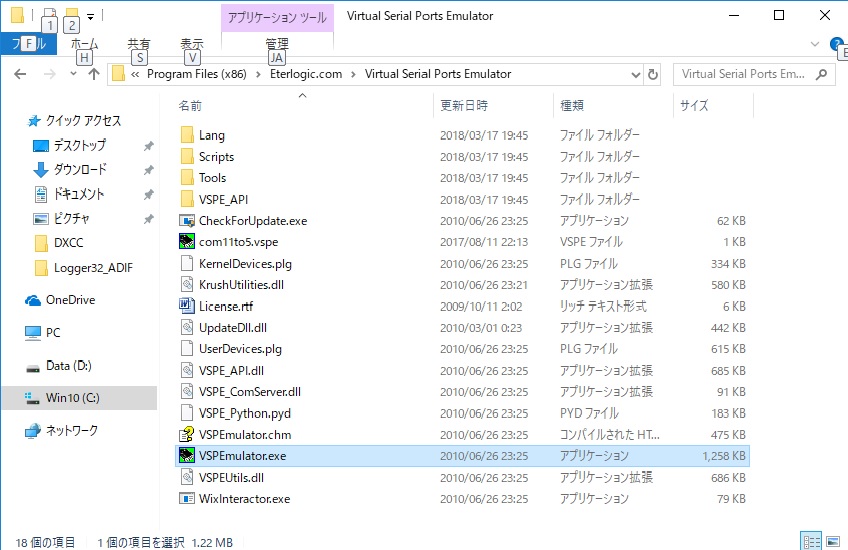848x550 pixels.
Task: Expand hidden path segments chevron in address bar
Action: 135,74
